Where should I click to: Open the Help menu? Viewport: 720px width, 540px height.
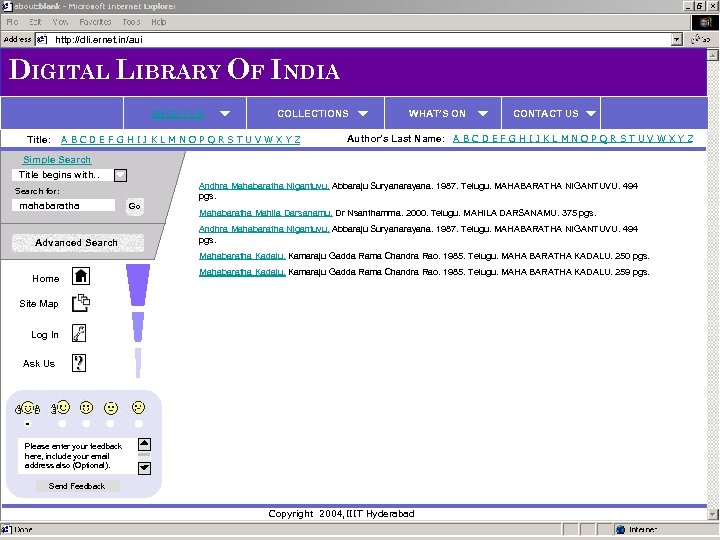(159, 22)
